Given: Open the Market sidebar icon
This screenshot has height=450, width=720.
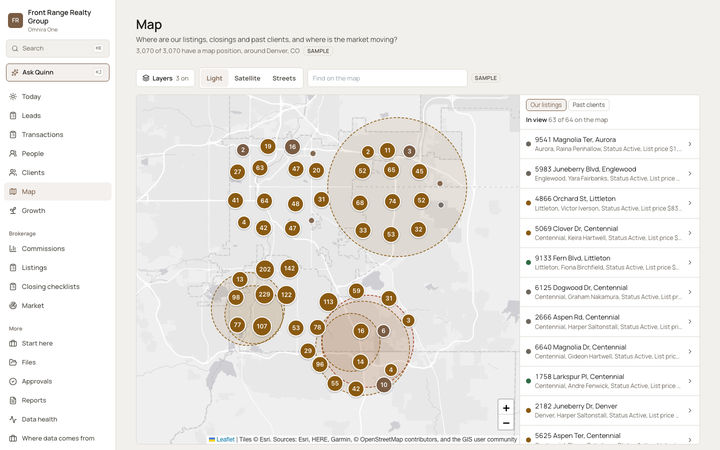Looking at the screenshot, I should [x=13, y=305].
